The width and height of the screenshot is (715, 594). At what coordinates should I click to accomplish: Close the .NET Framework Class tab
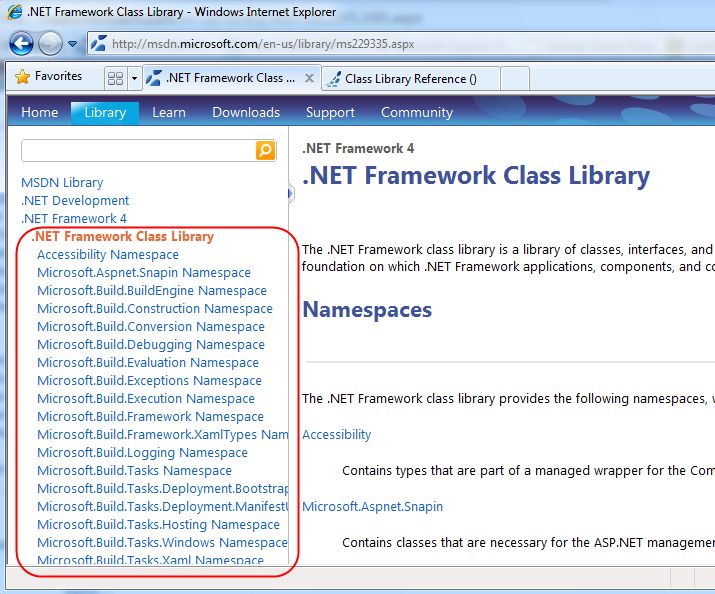point(309,78)
